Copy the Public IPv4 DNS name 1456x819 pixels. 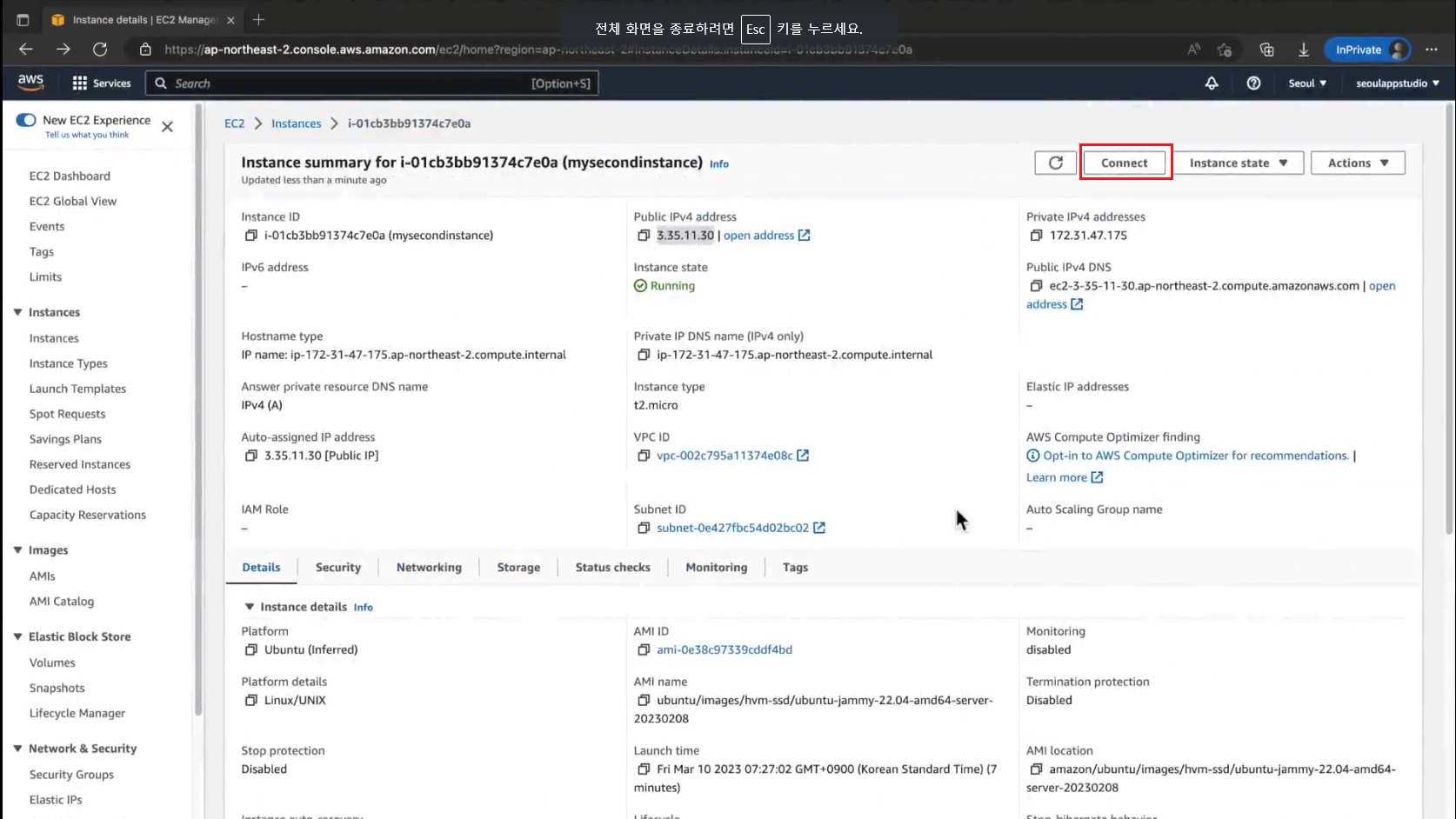pyautogui.click(x=1036, y=286)
